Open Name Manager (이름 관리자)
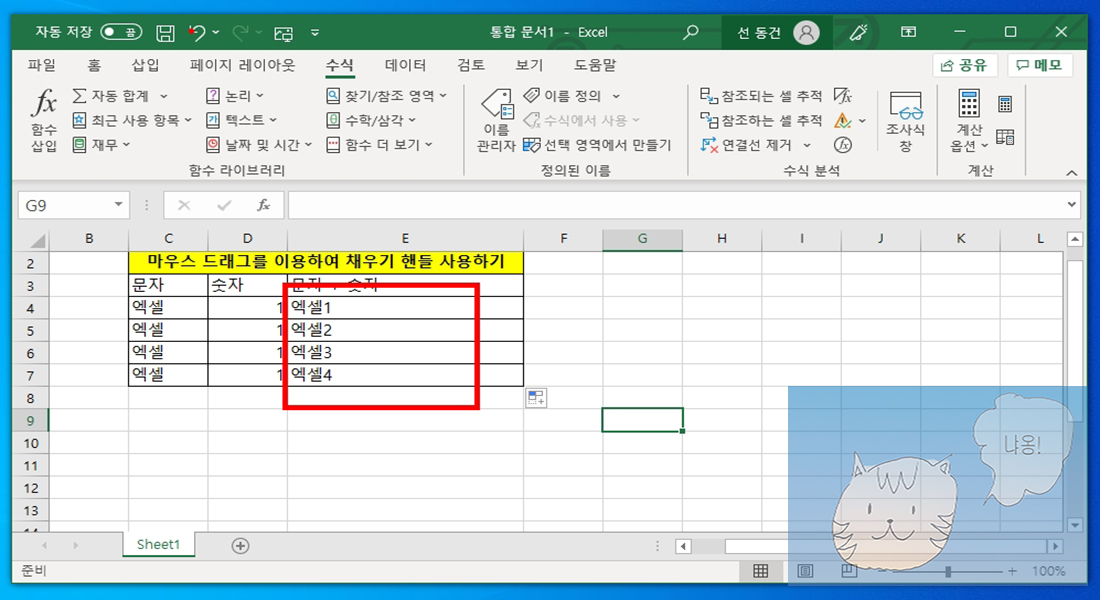Viewport: 1100px width, 600px height. pyautogui.click(x=496, y=120)
